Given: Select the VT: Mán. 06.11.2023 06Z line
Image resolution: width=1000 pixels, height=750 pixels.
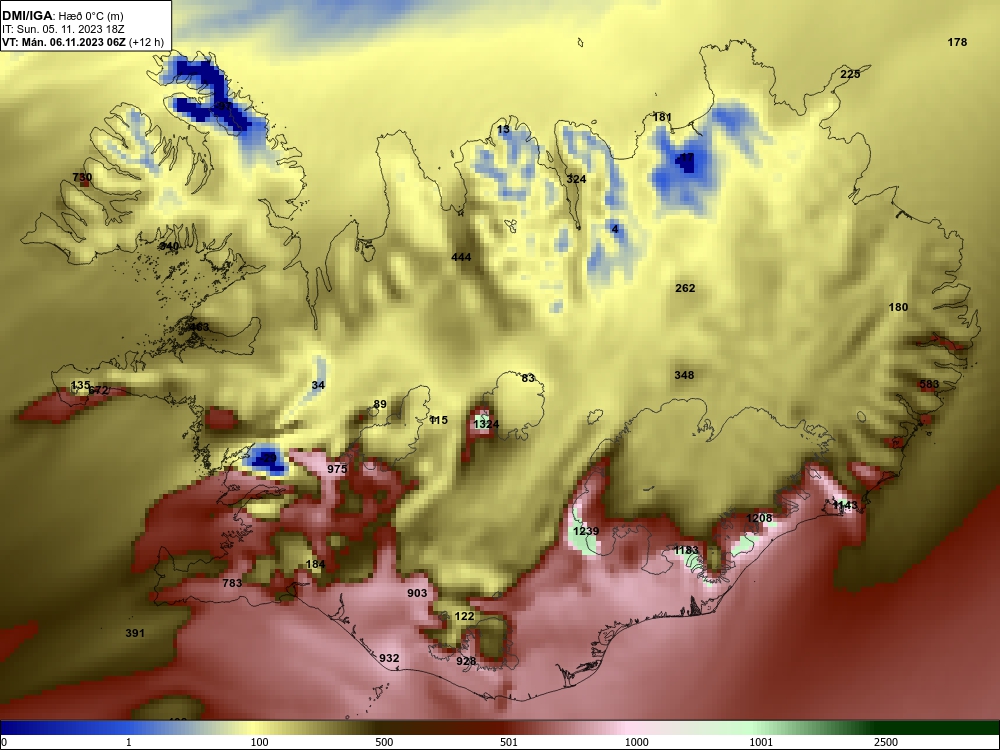Looking at the screenshot, I should coord(83,43).
